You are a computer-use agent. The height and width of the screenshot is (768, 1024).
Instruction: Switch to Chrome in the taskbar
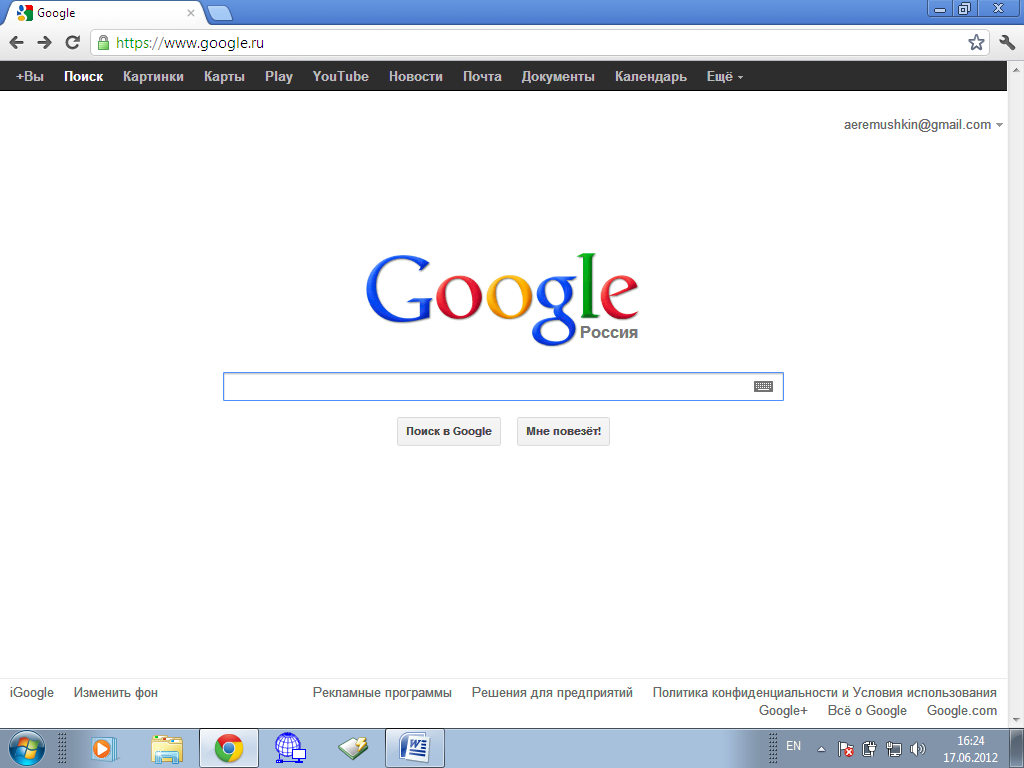click(229, 748)
